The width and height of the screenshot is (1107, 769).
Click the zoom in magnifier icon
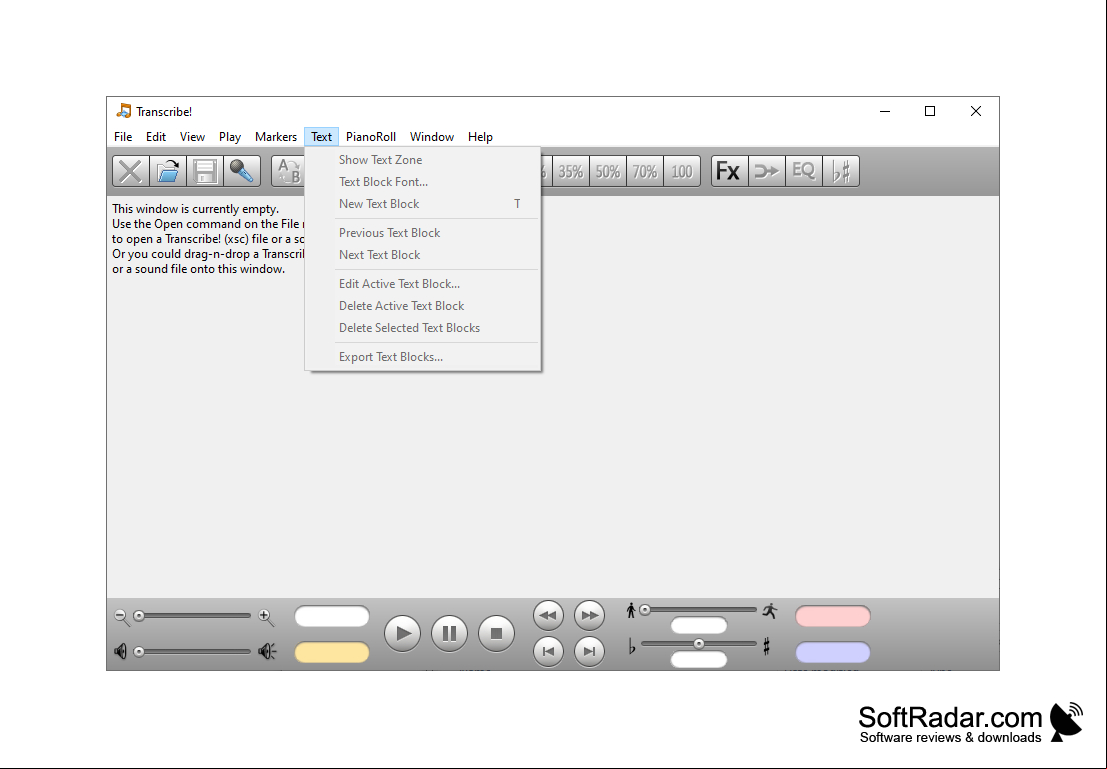tap(265, 617)
